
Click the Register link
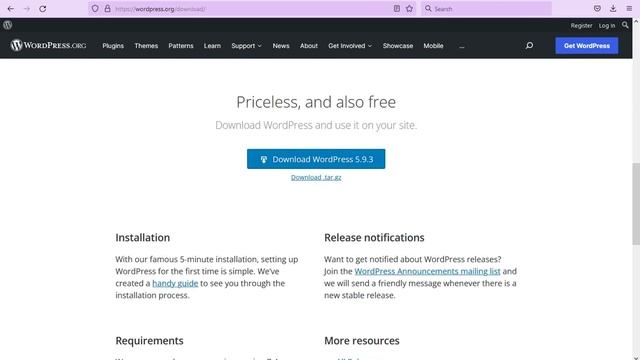[581, 25]
